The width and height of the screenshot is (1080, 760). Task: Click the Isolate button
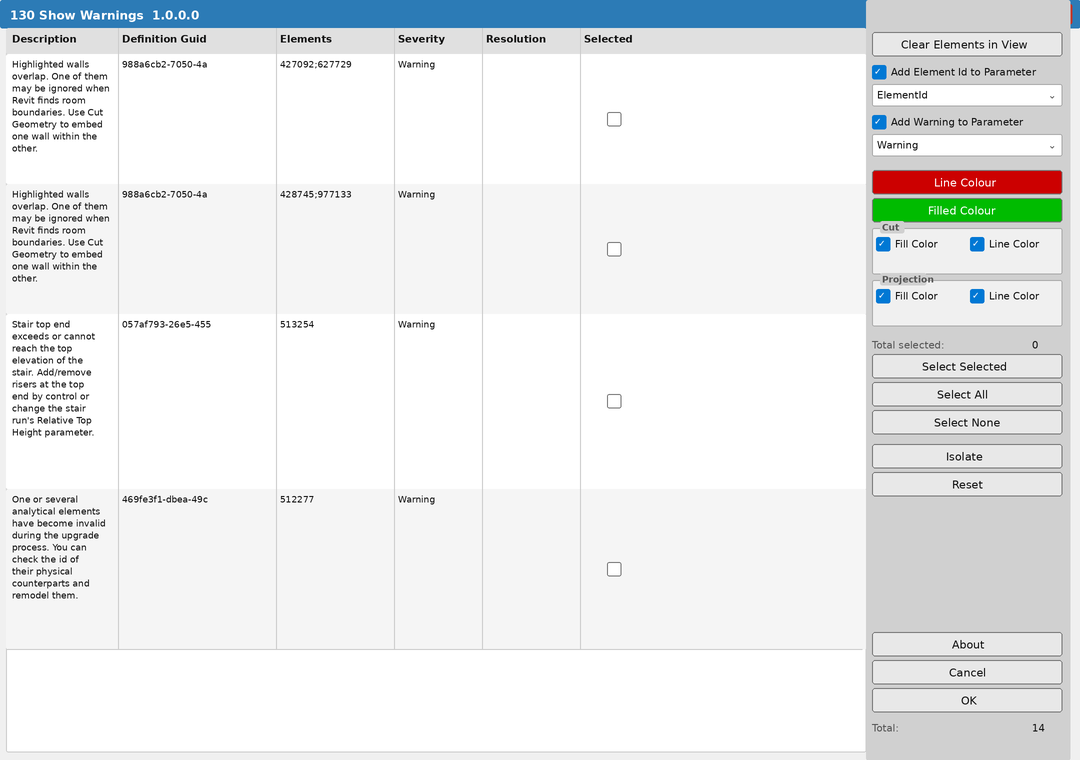(966, 456)
